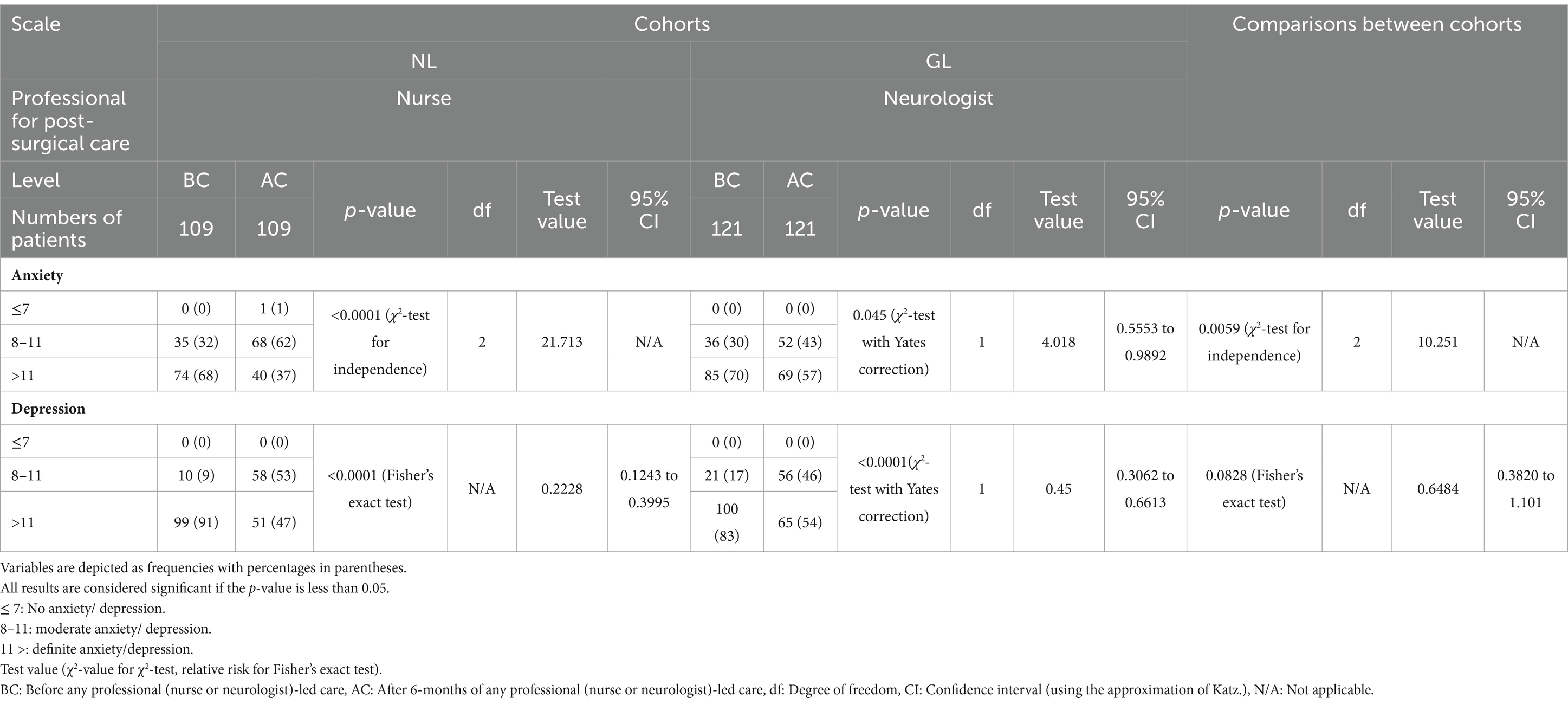Viewport: 1568px width, 704px height.
Task: Click the footnote defining BC and AC
Action: point(687,690)
